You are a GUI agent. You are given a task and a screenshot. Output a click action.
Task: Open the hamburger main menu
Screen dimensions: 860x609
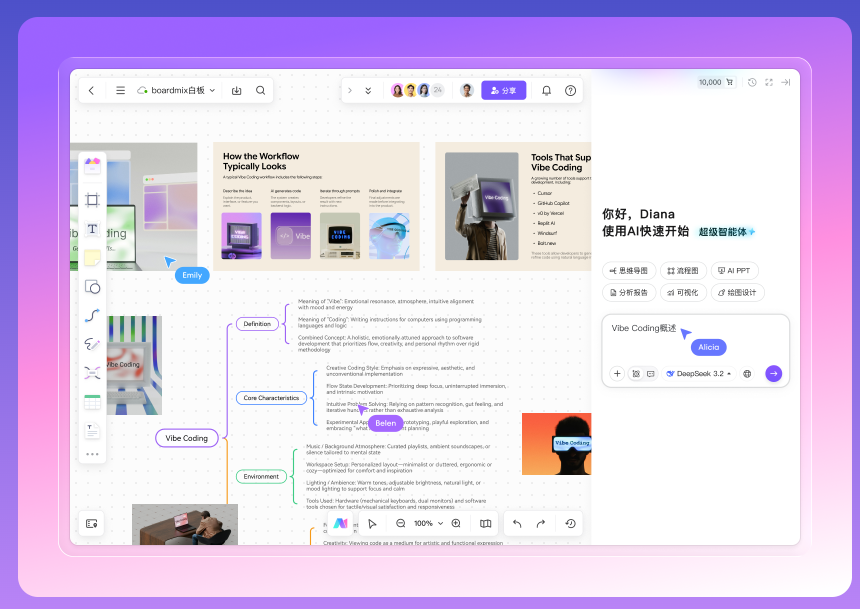tap(120, 91)
